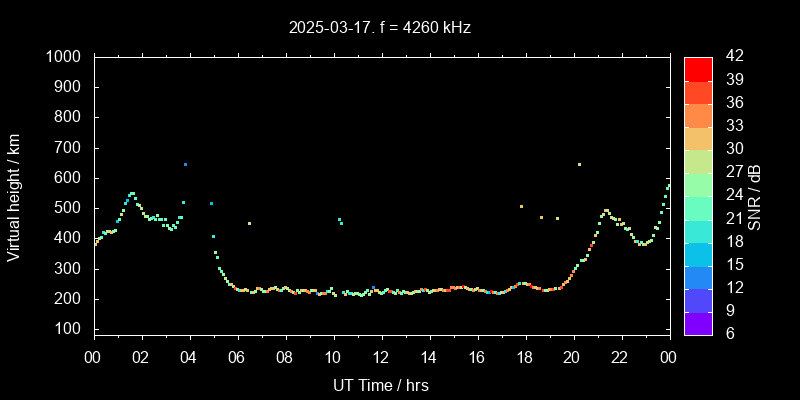Click the leftmost 00 time axis tick label
The width and height of the screenshot is (800, 400).
click(93, 357)
